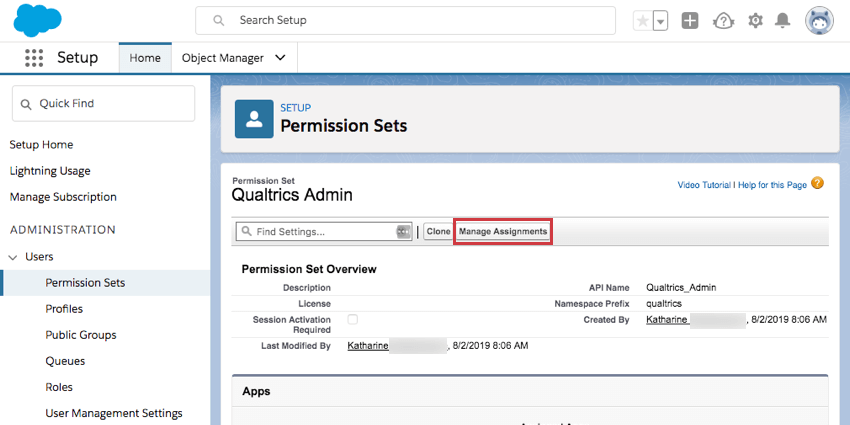Expand the Object Manager tab dropdown
Screen dimensions: 850x425
click(x=280, y=58)
